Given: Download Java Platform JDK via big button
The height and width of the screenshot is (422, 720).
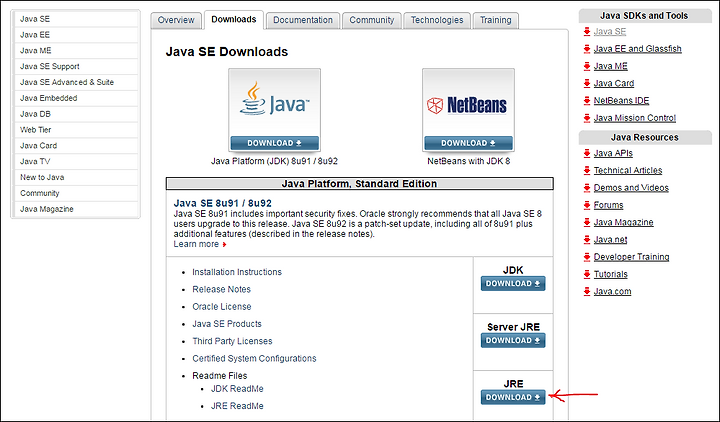Looking at the screenshot, I should (275, 143).
